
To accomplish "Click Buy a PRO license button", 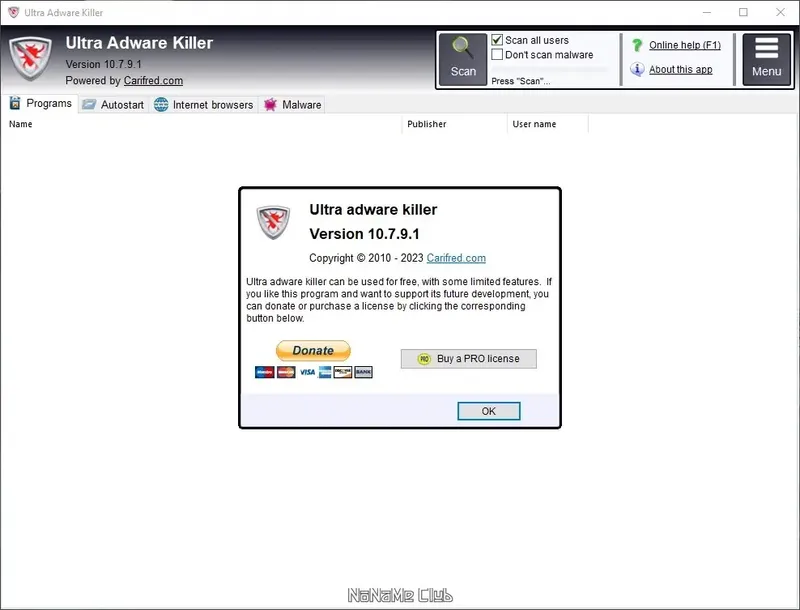I will coord(468,359).
